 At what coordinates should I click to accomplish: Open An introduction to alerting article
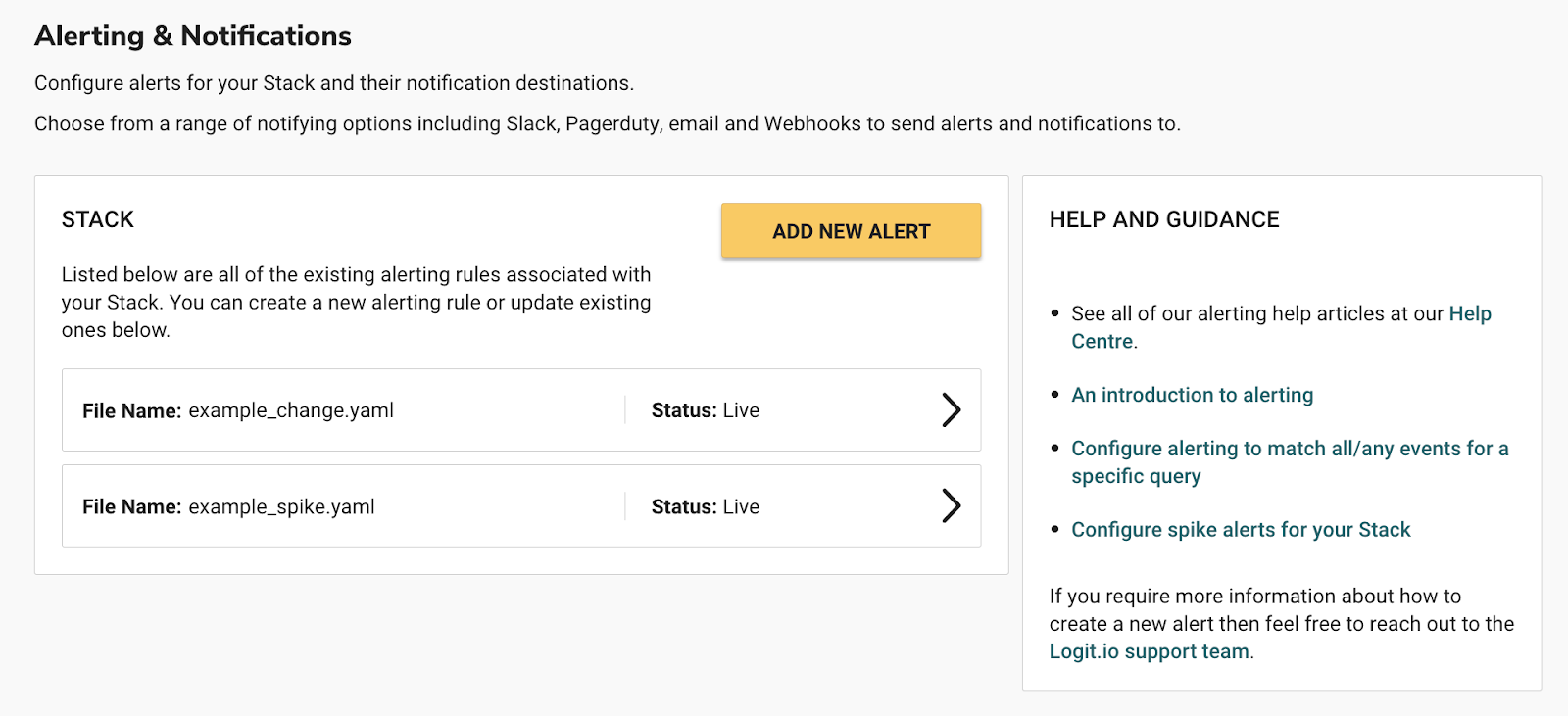click(1192, 395)
